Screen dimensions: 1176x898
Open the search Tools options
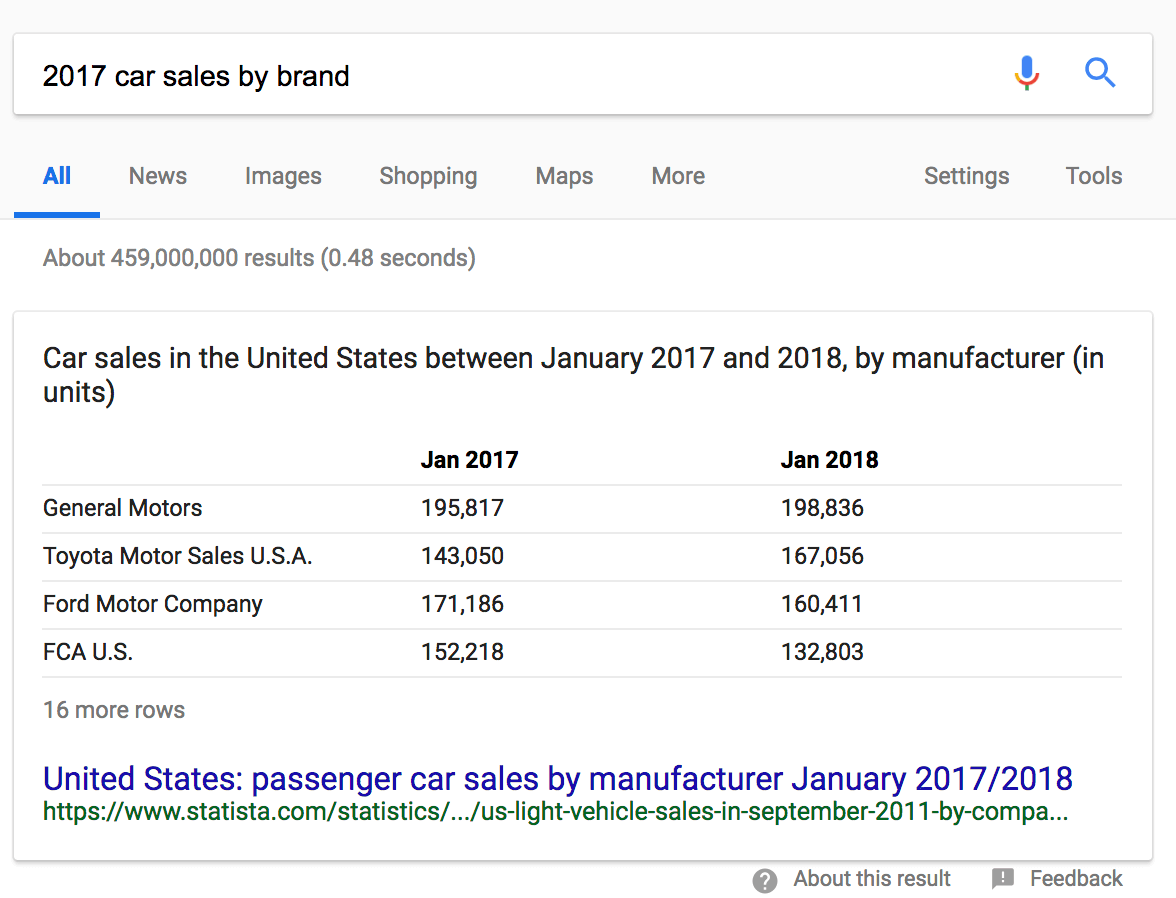(x=1094, y=176)
